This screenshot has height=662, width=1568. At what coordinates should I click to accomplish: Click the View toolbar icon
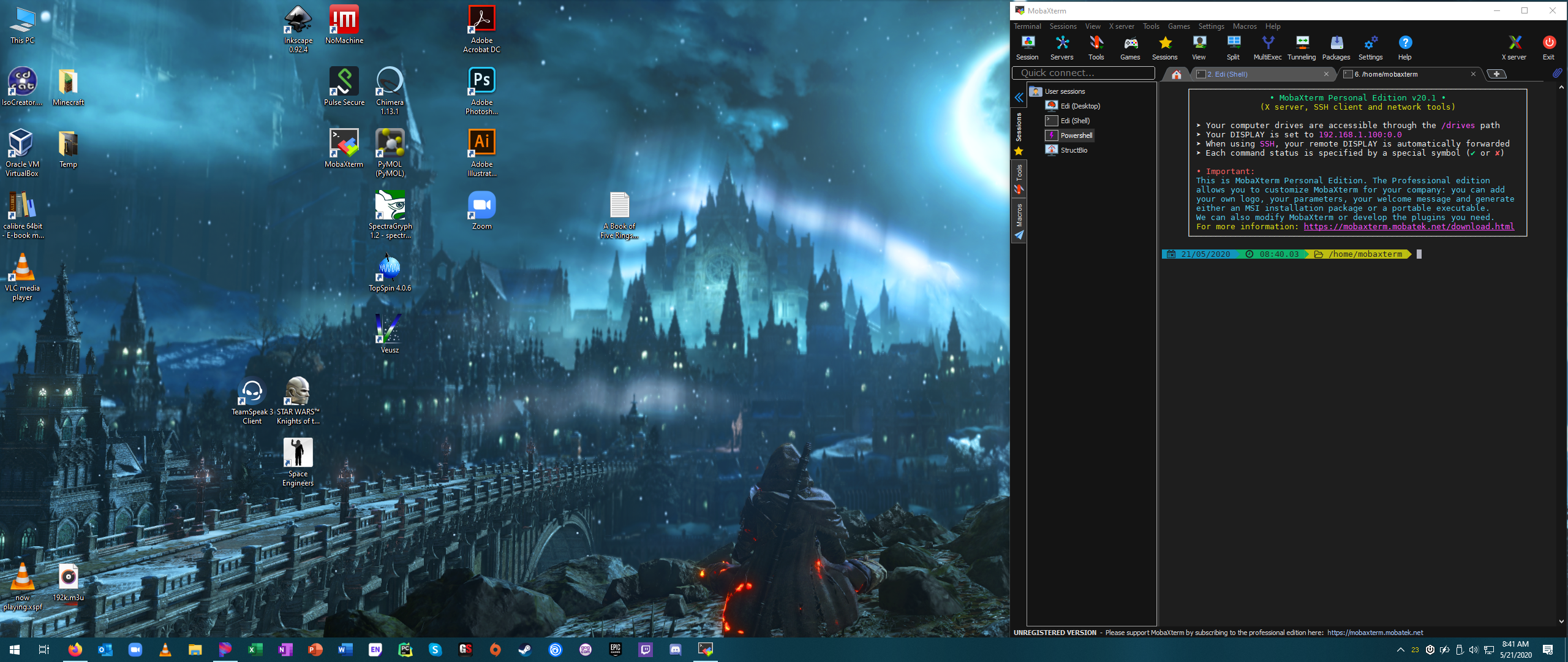(1199, 48)
